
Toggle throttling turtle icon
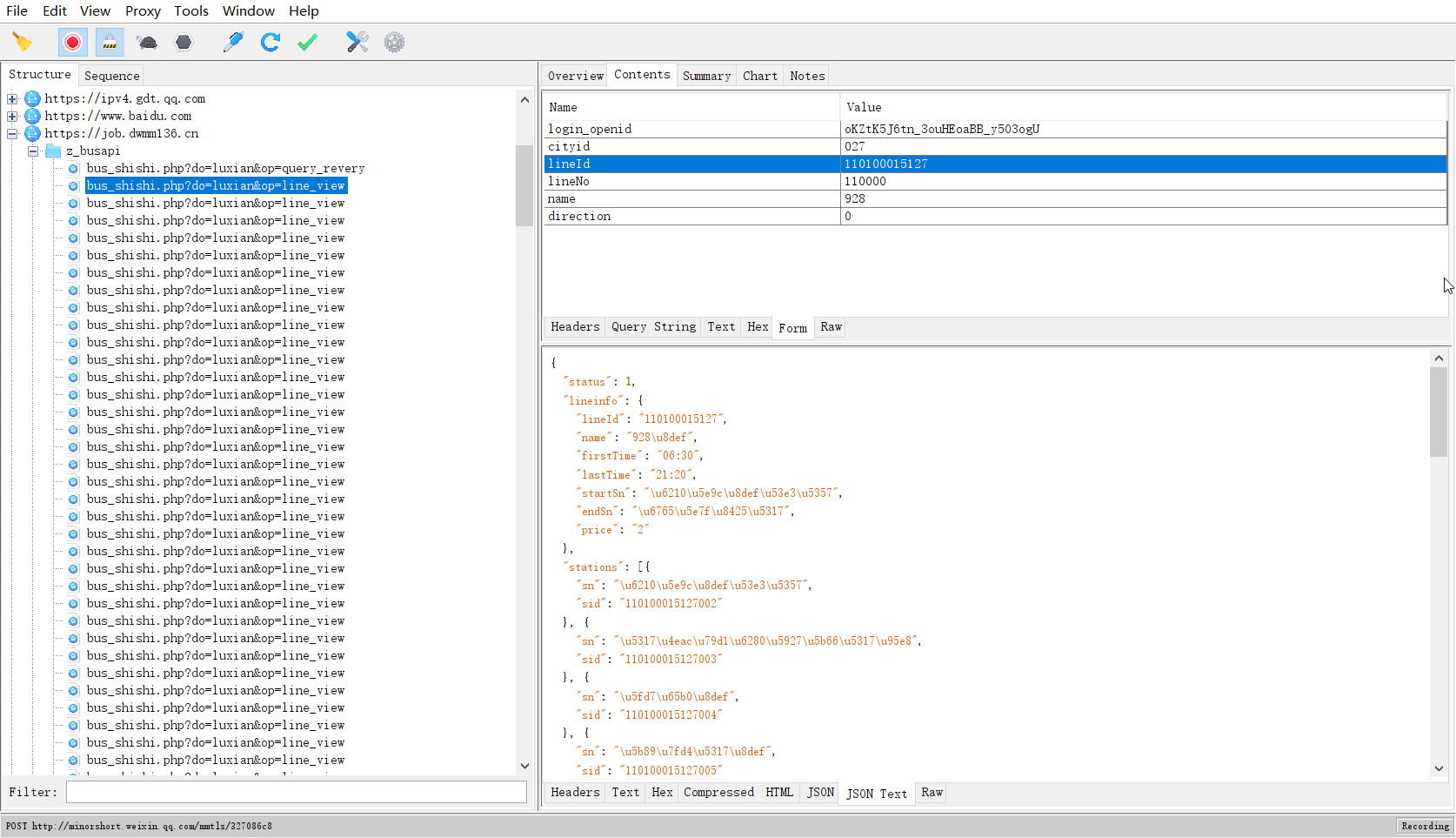click(x=147, y=42)
